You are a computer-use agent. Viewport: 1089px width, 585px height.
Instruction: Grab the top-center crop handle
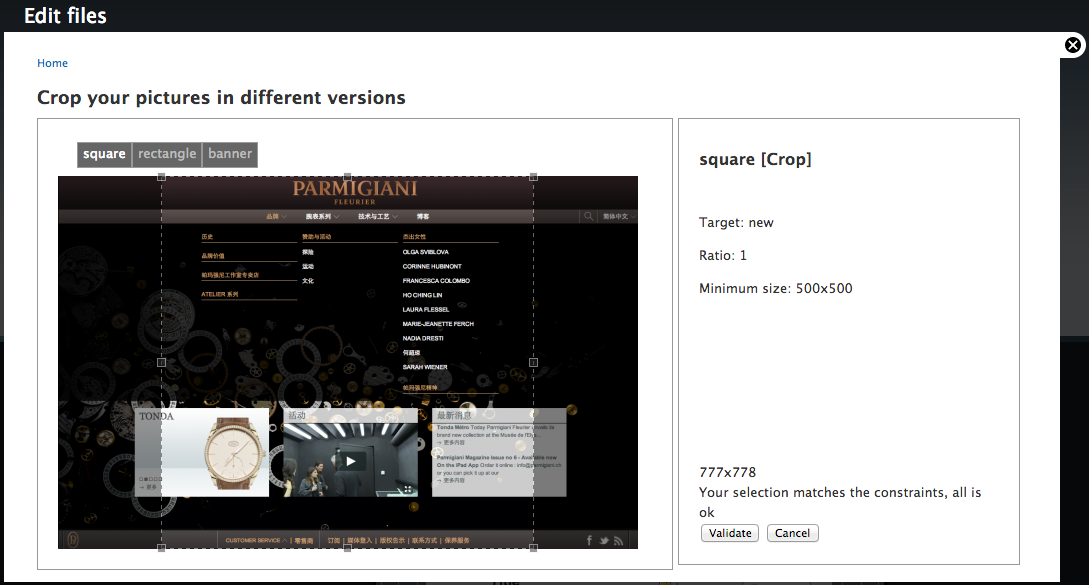point(347,177)
